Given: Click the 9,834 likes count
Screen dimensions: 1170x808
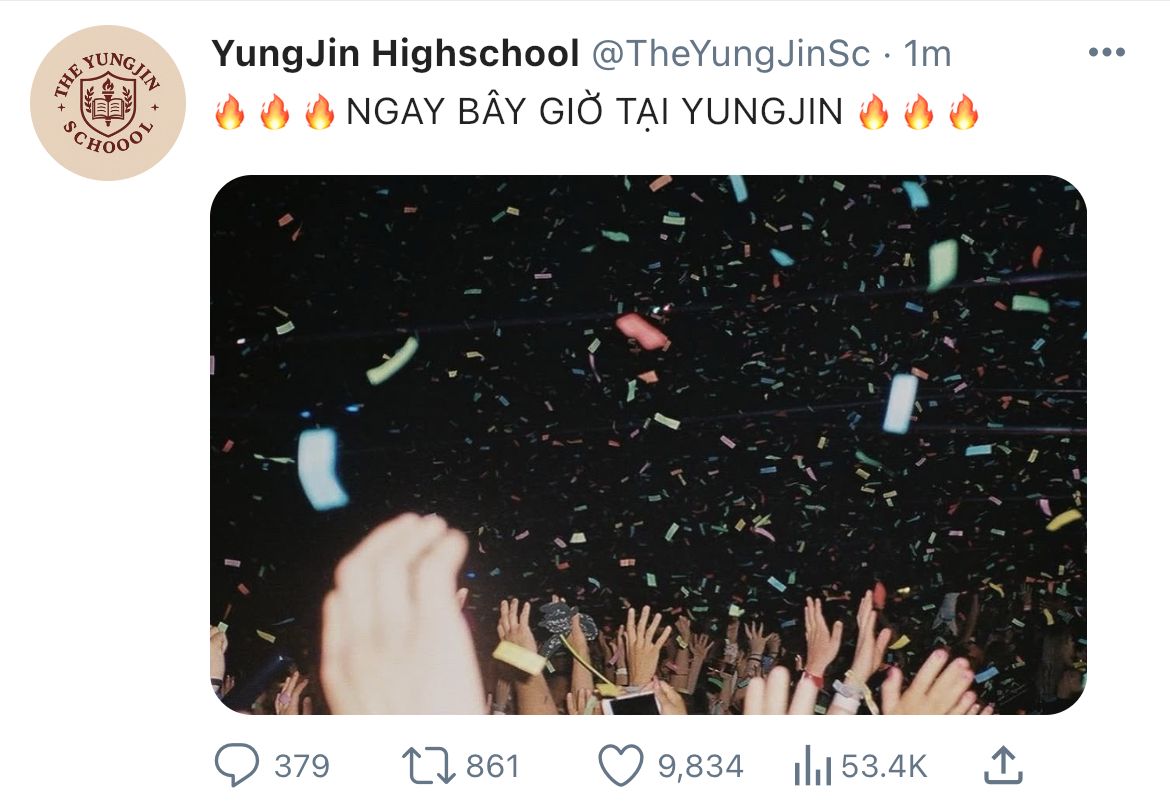Looking at the screenshot, I should pyautogui.click(x=700, y=766).
